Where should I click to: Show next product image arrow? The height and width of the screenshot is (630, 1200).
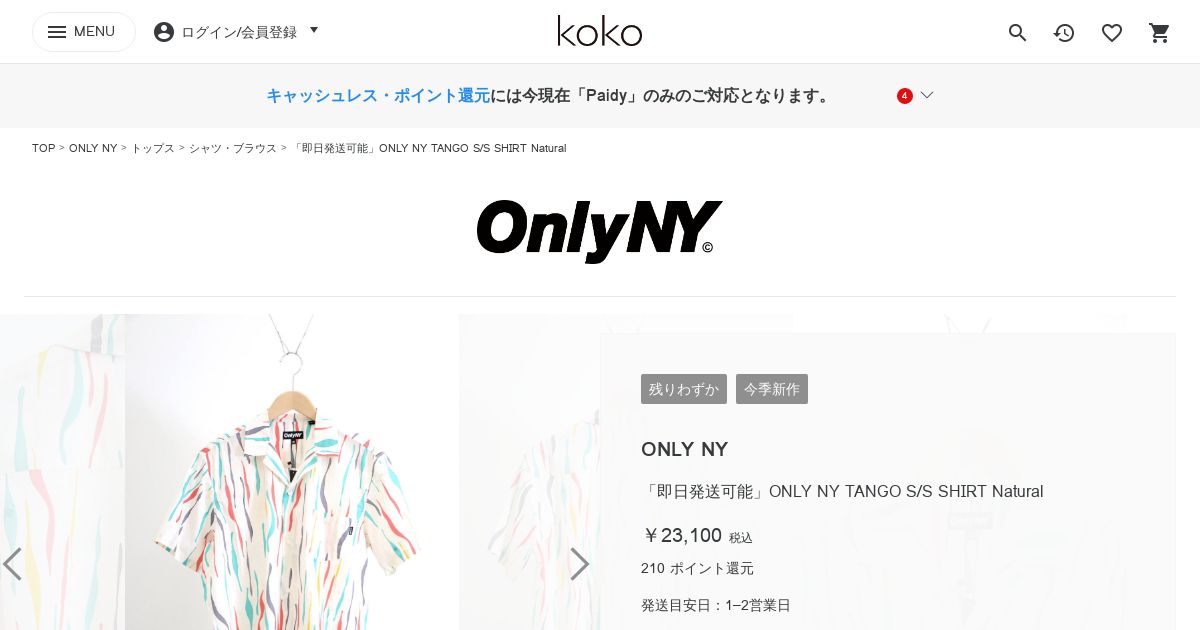[579, 564]
